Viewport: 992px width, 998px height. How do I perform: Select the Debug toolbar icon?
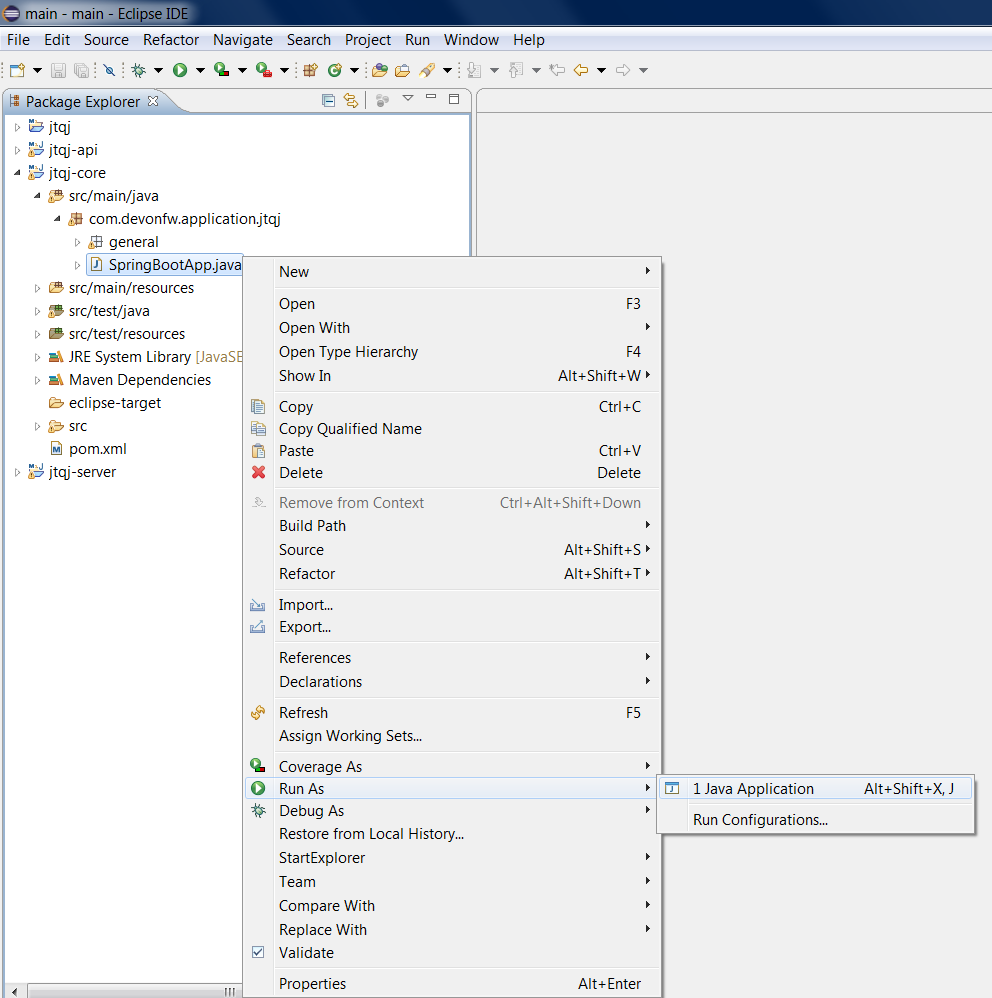point(139,70)
